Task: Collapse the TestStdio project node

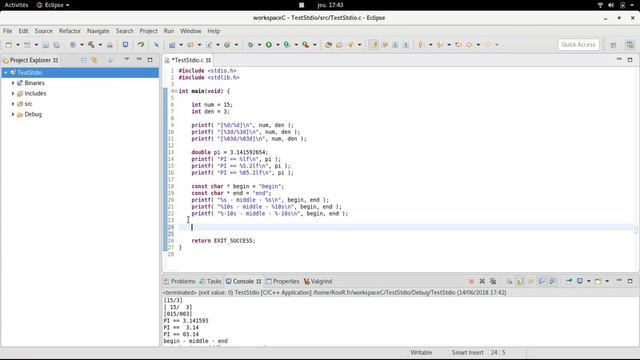Action: click(6, 73)
